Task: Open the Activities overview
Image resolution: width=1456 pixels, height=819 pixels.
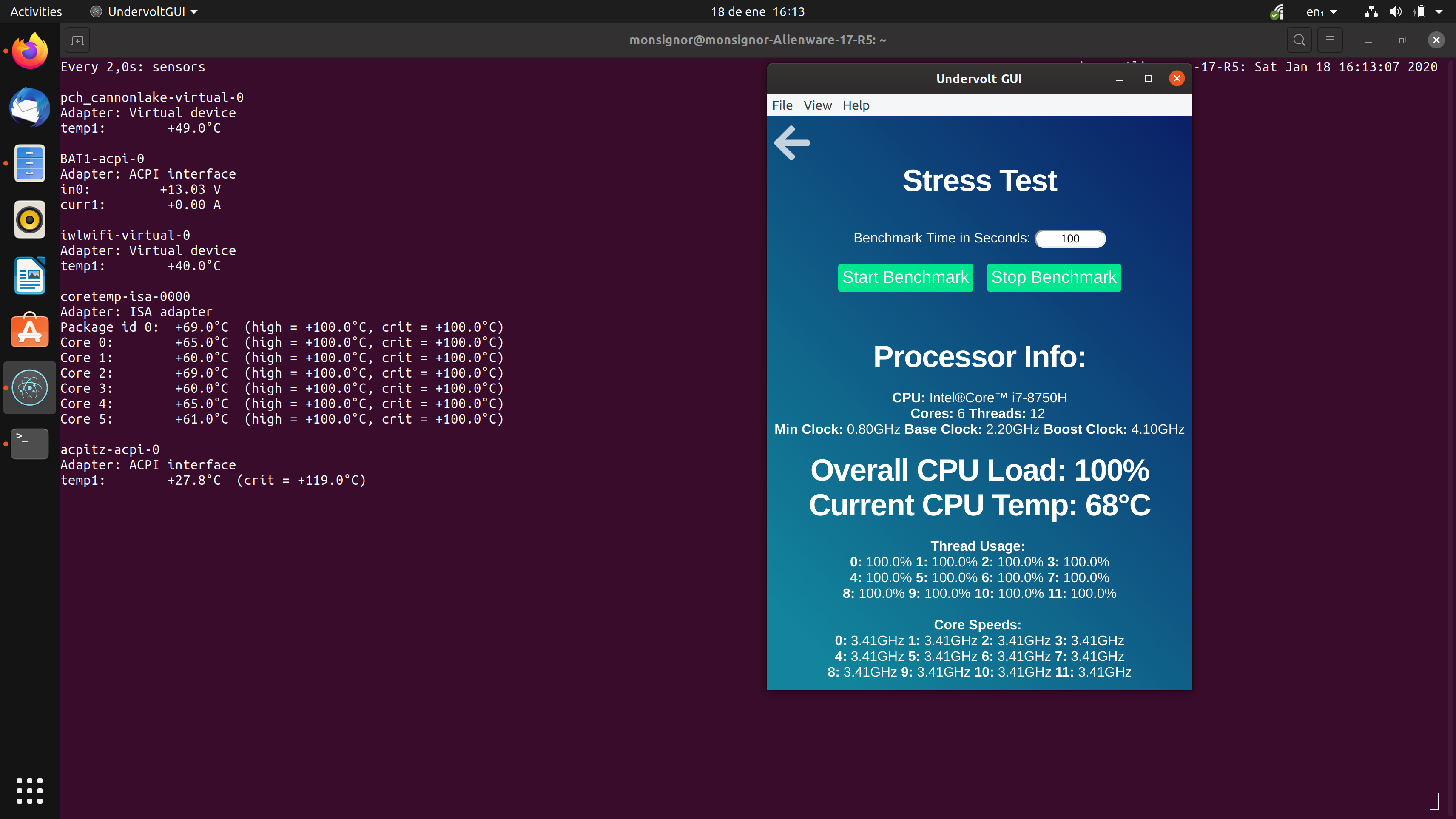Action: click(36, 11)
